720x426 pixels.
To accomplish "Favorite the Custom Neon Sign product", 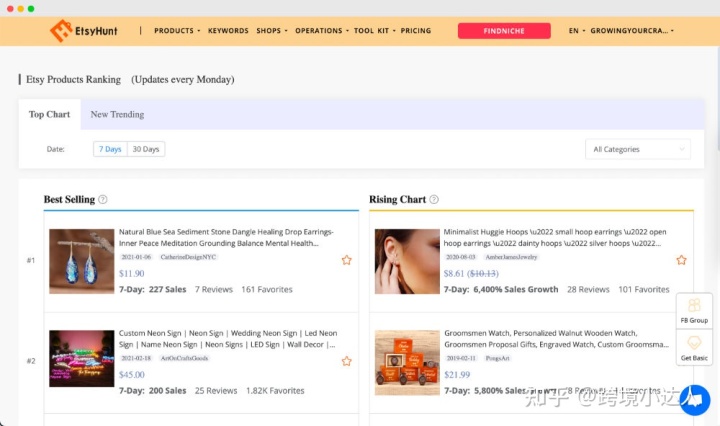I will (x=347, y=361).
